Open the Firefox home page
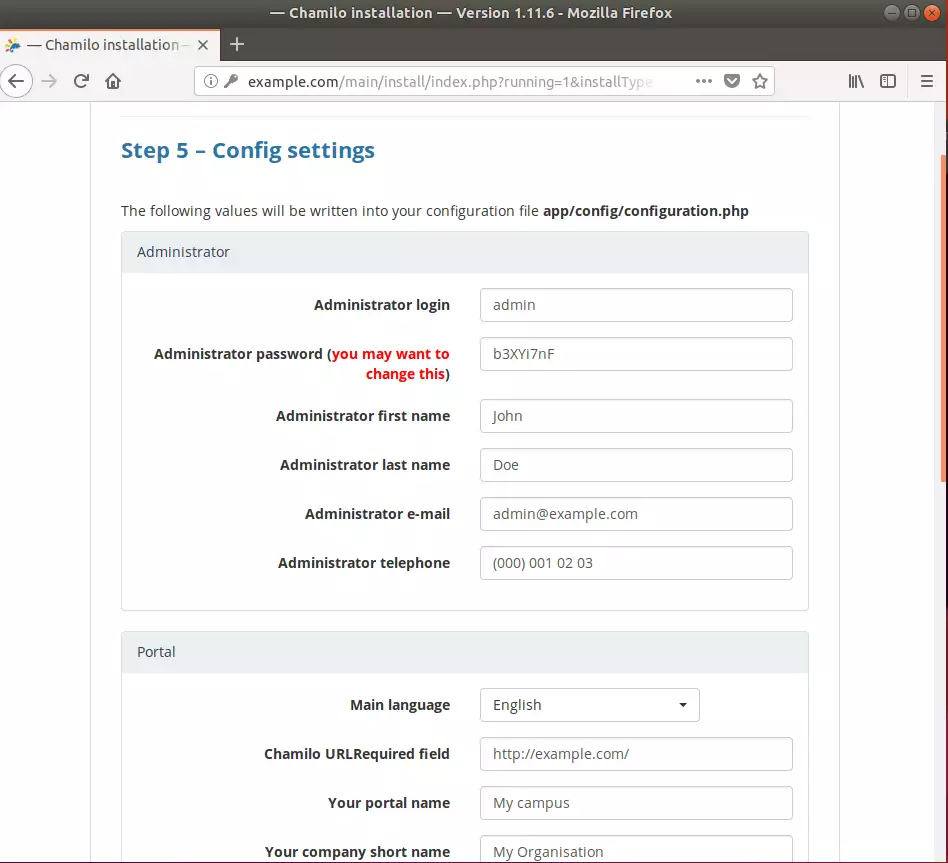Image resolution: width=948 pixels, height=863 pixels. pyautogui.click(x=113, y=81)
